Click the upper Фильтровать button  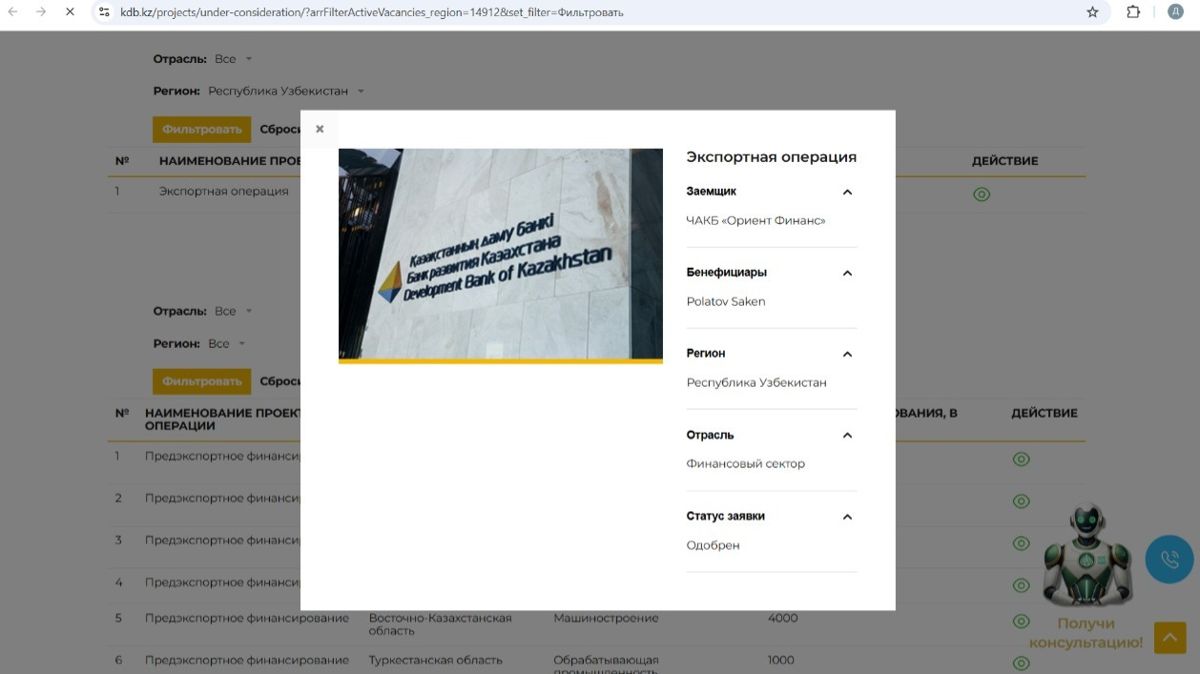[x=202, y=129]
